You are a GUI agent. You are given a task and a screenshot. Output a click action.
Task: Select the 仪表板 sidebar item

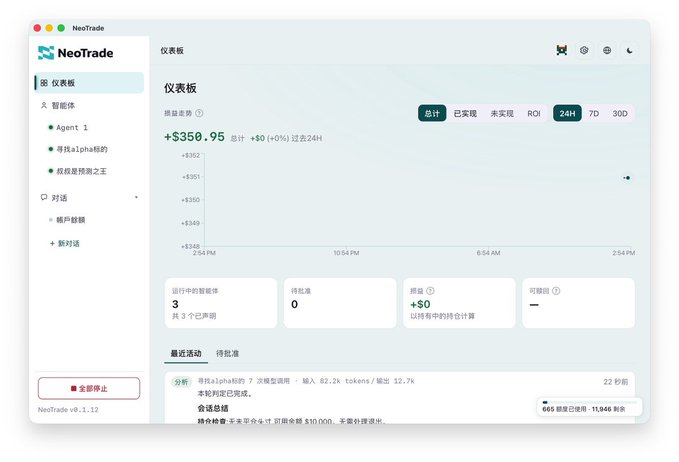[x=89, y=83]
